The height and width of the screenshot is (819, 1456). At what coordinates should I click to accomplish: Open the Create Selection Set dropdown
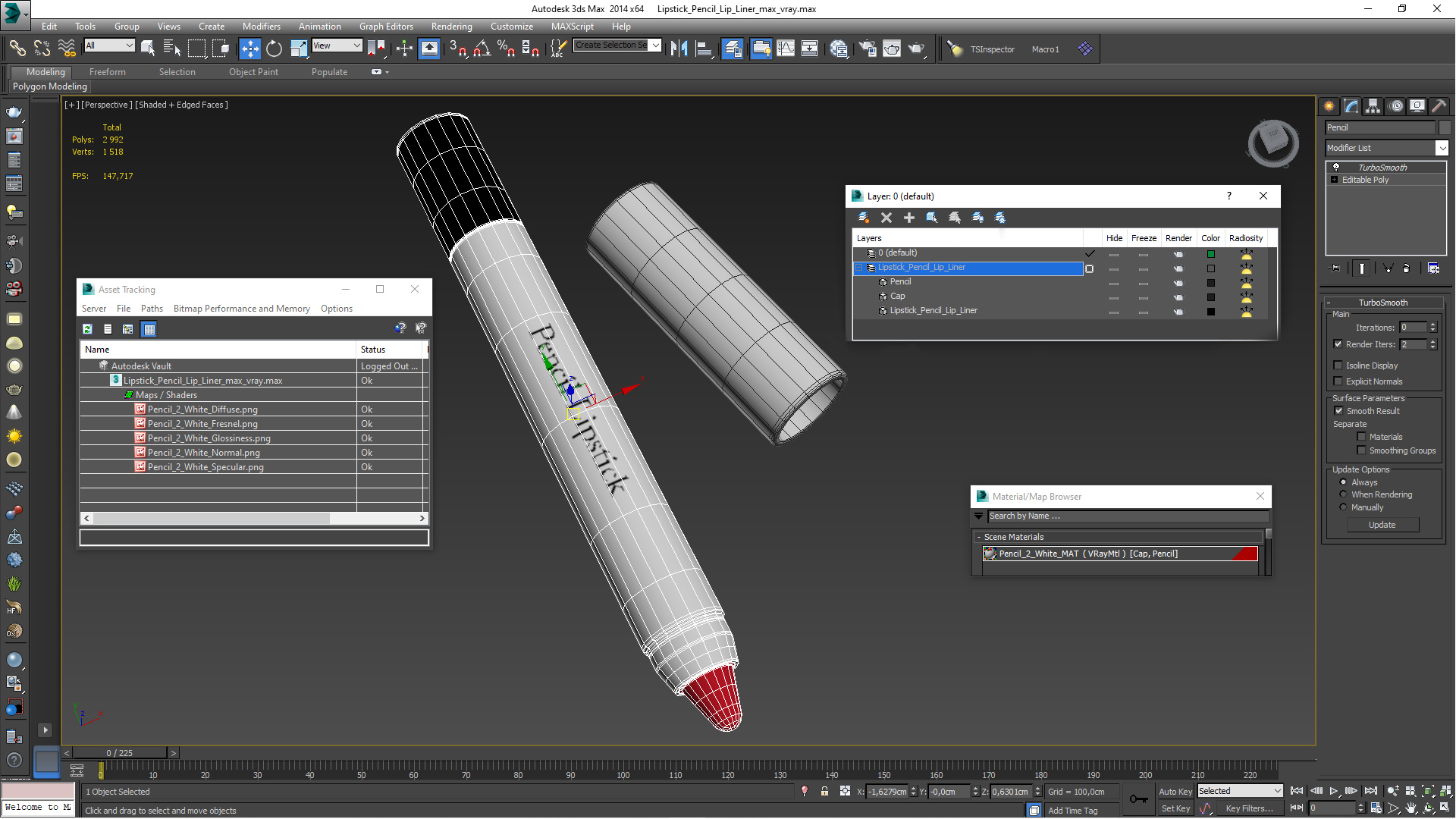coord(656,45)
